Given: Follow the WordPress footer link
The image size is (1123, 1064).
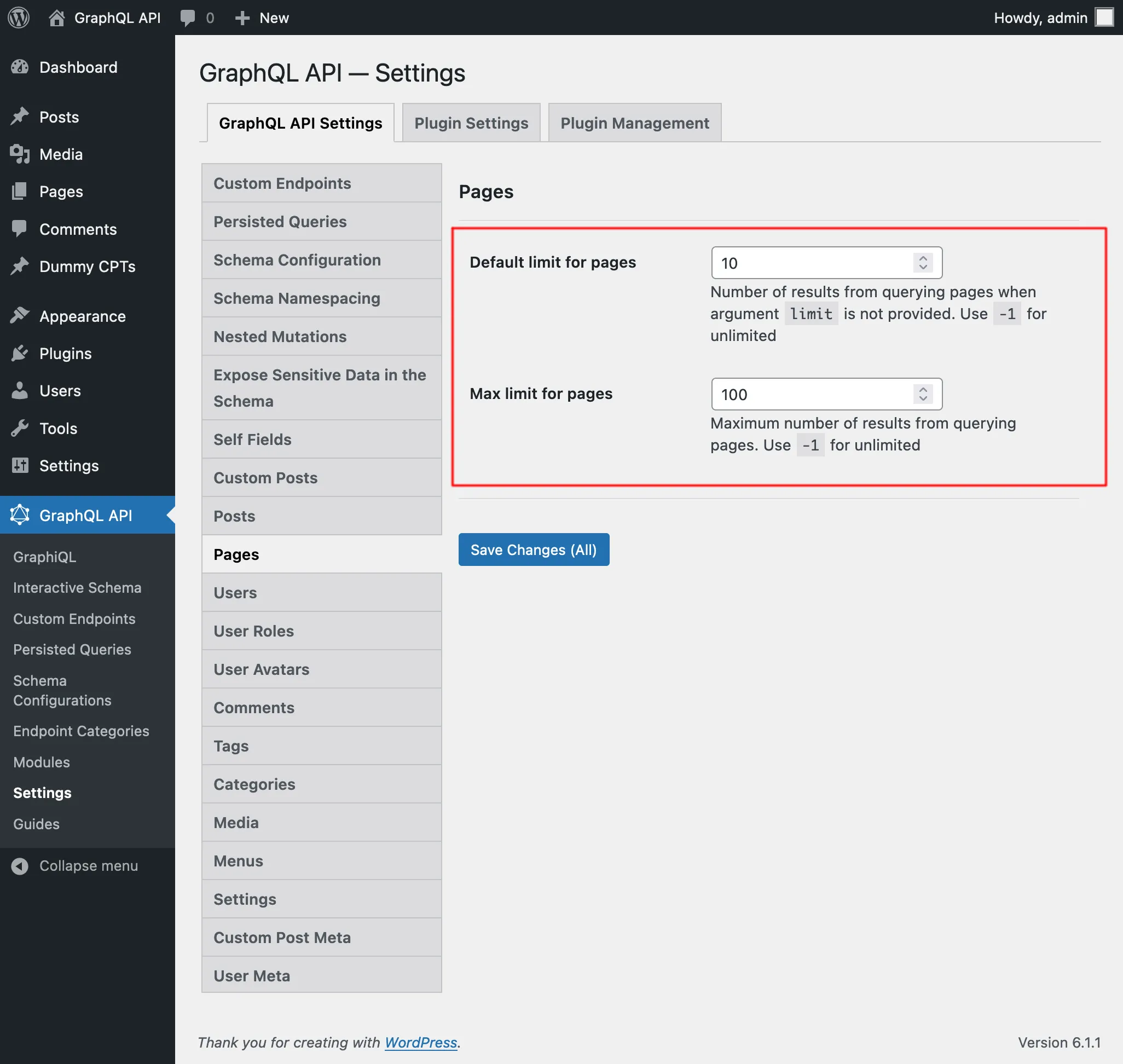Looking at the screenshot, I should point(421,1043).
